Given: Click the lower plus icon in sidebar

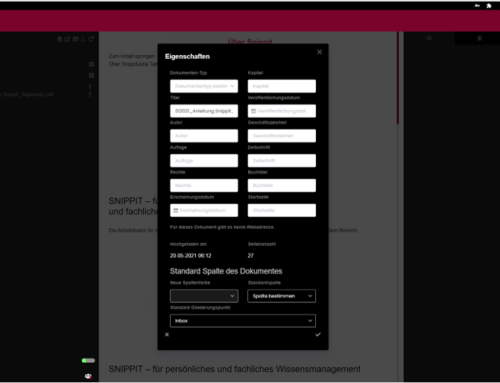Looking at the screenshot, I should pos(91,75).
